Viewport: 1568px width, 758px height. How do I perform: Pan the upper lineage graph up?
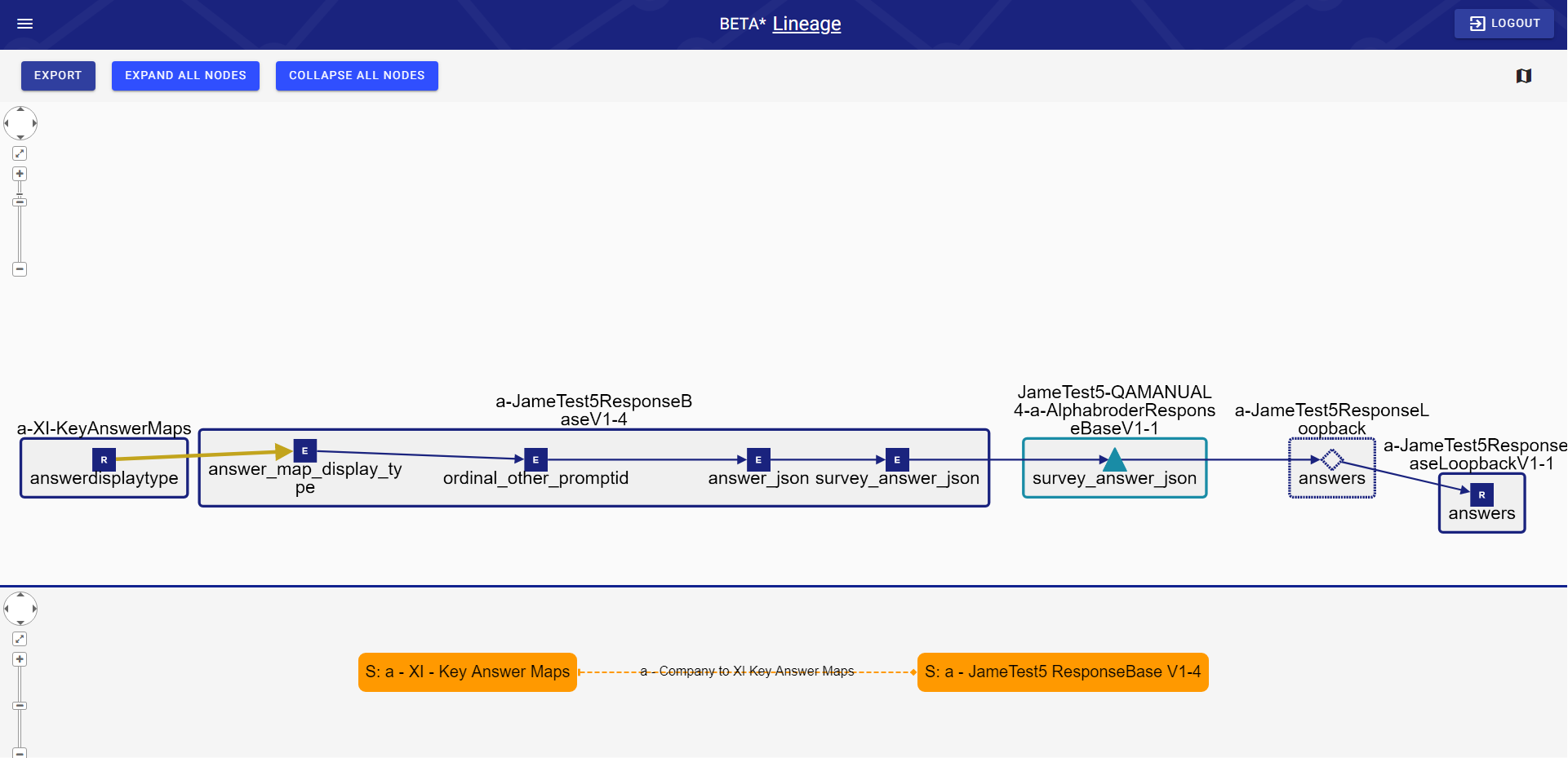point(20,109)
